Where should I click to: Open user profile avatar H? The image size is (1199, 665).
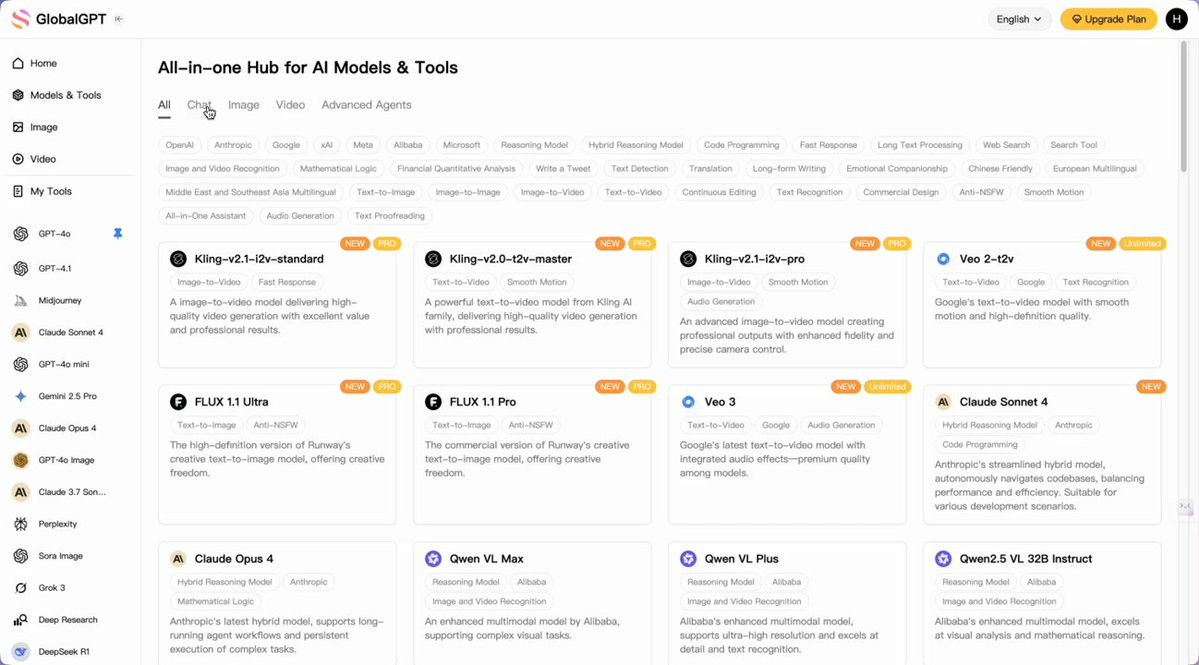click(x=1176, y=19)
